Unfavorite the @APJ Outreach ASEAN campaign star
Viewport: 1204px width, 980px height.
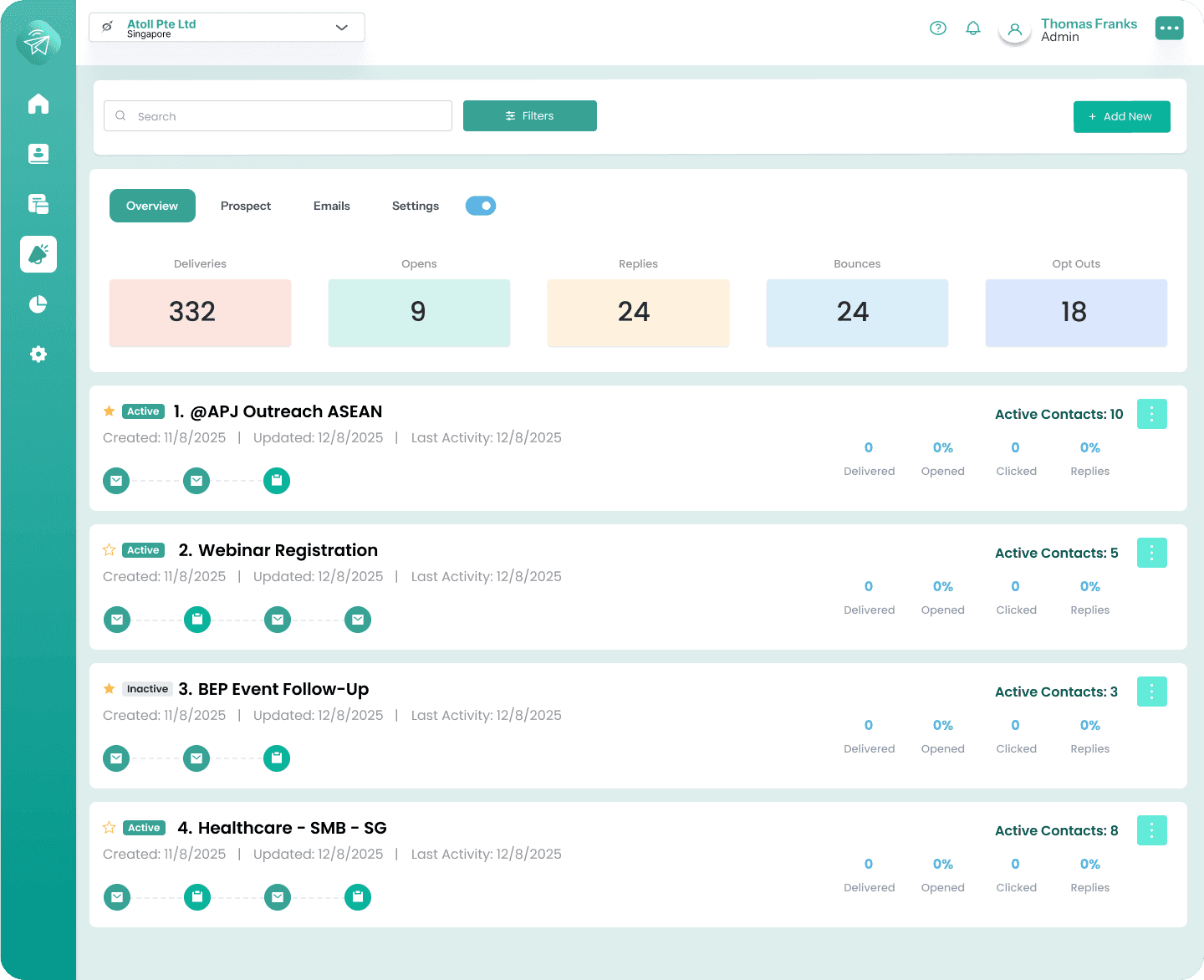[x=109, y=411]
